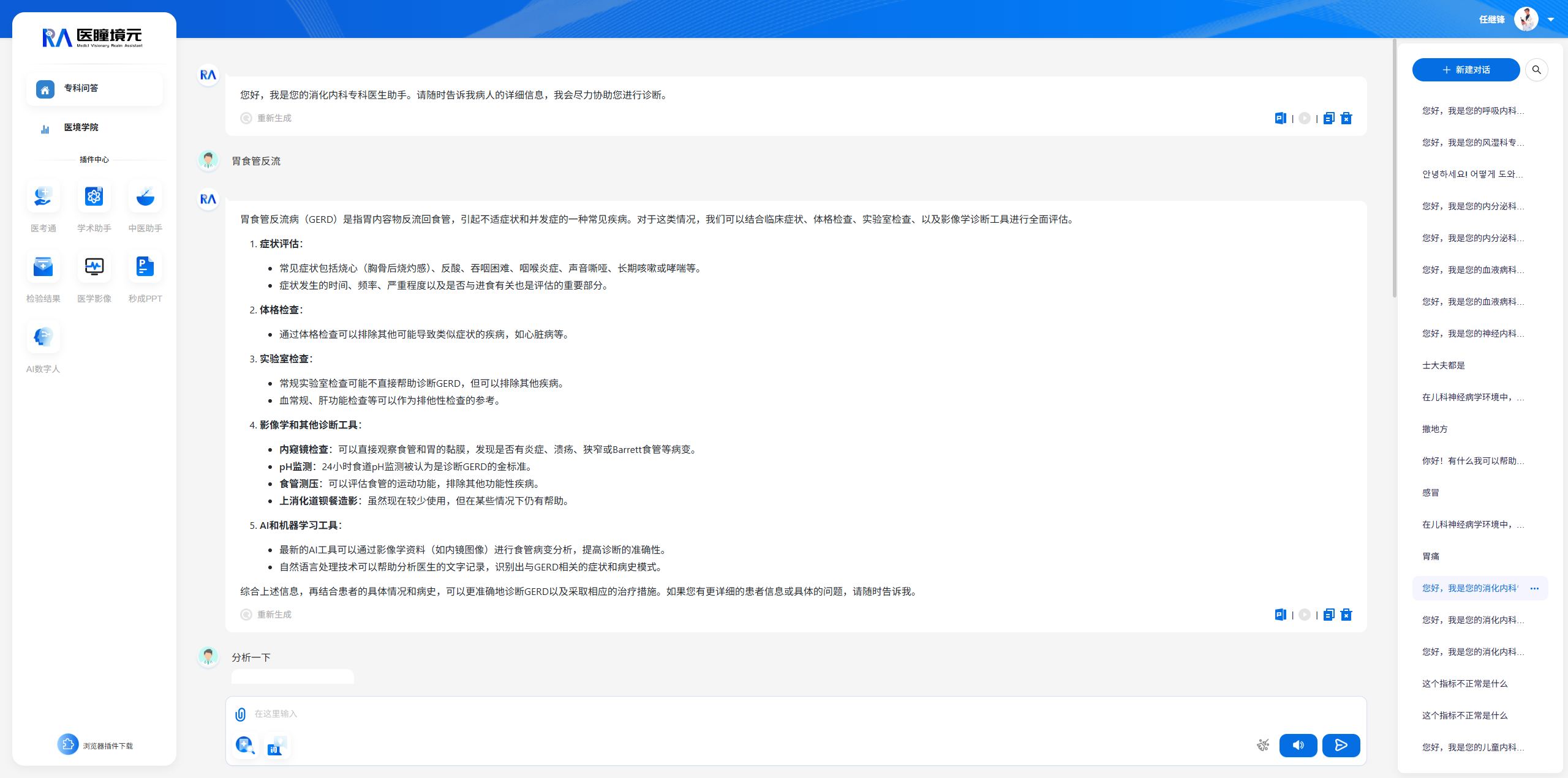Start a new chat with 新建对话
1568x778 pixels.
click(x=1466, y=70)
